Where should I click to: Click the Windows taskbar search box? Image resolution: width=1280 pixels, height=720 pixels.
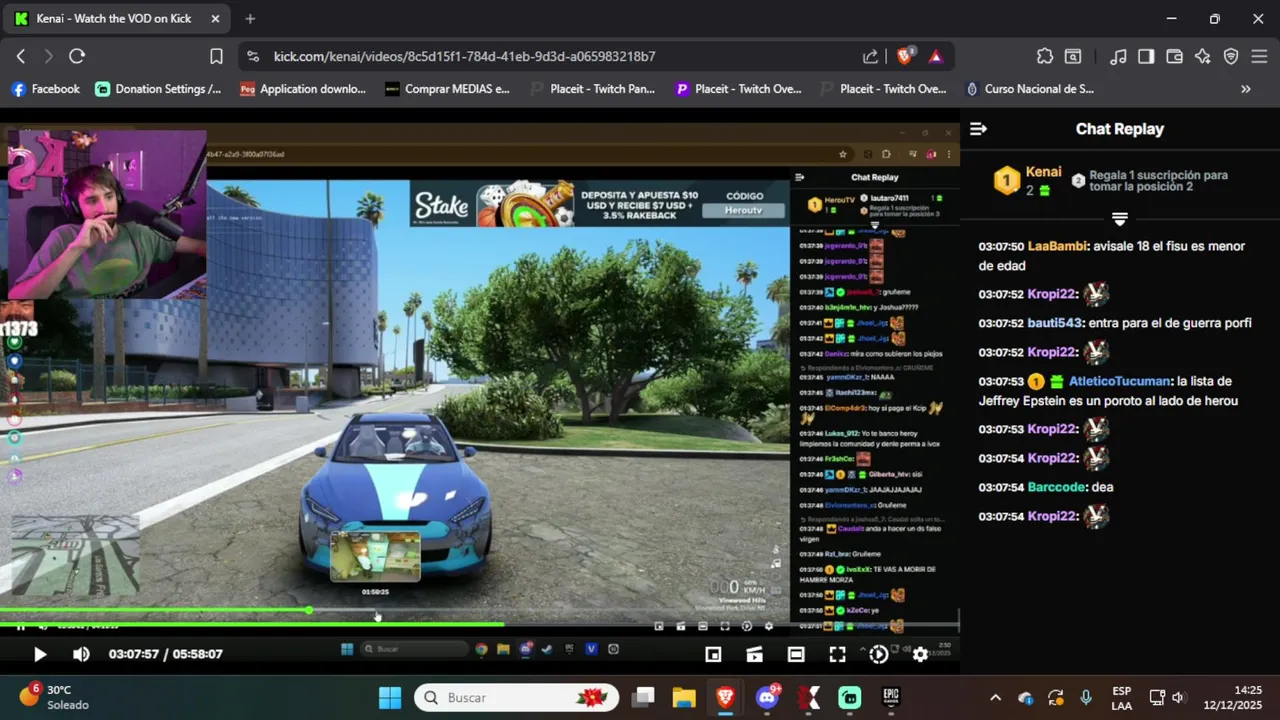[x=518, y=697]
